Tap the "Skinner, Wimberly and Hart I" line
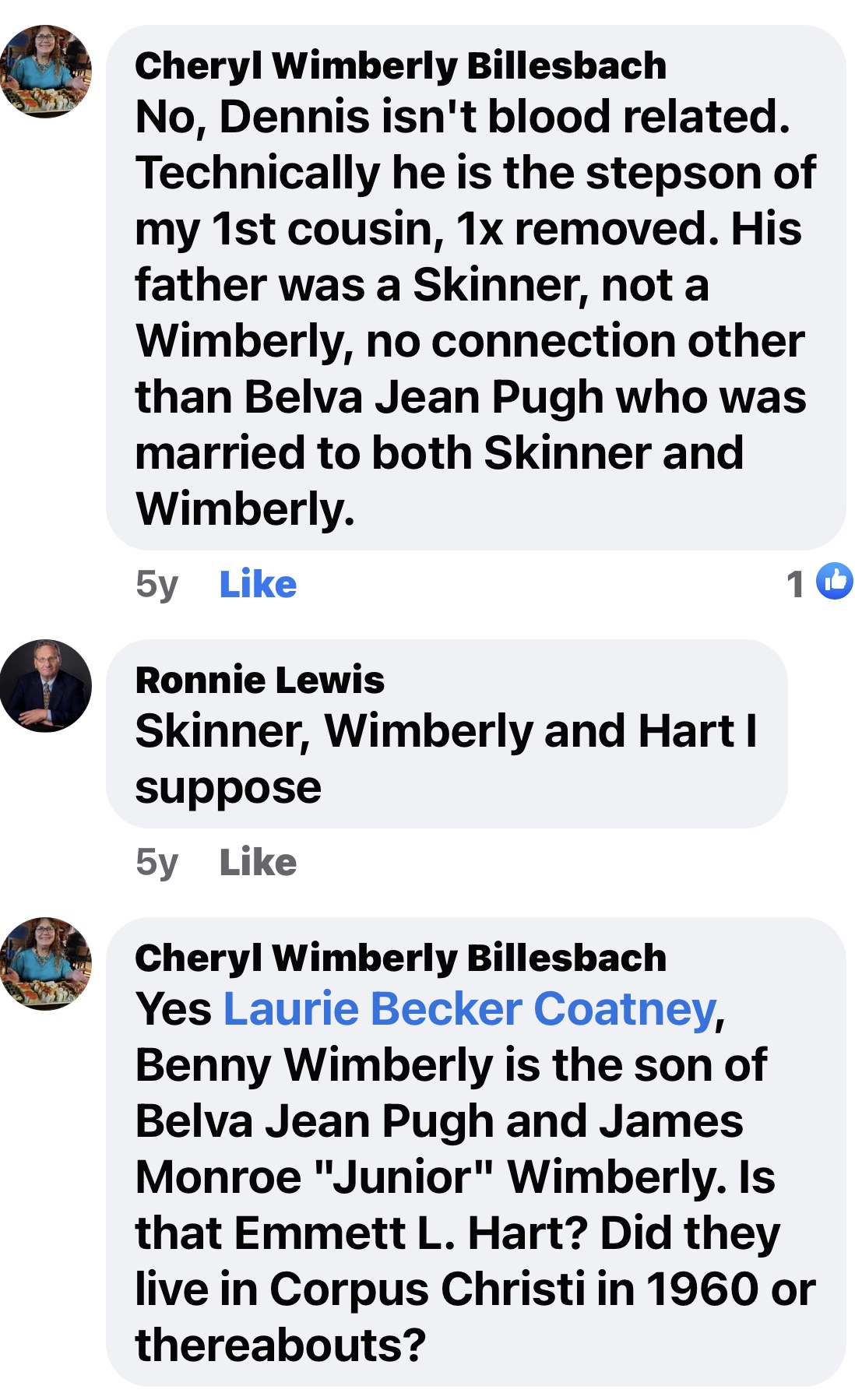The image size is (855, 1400). pyautogui.click(x=446, y=731)
